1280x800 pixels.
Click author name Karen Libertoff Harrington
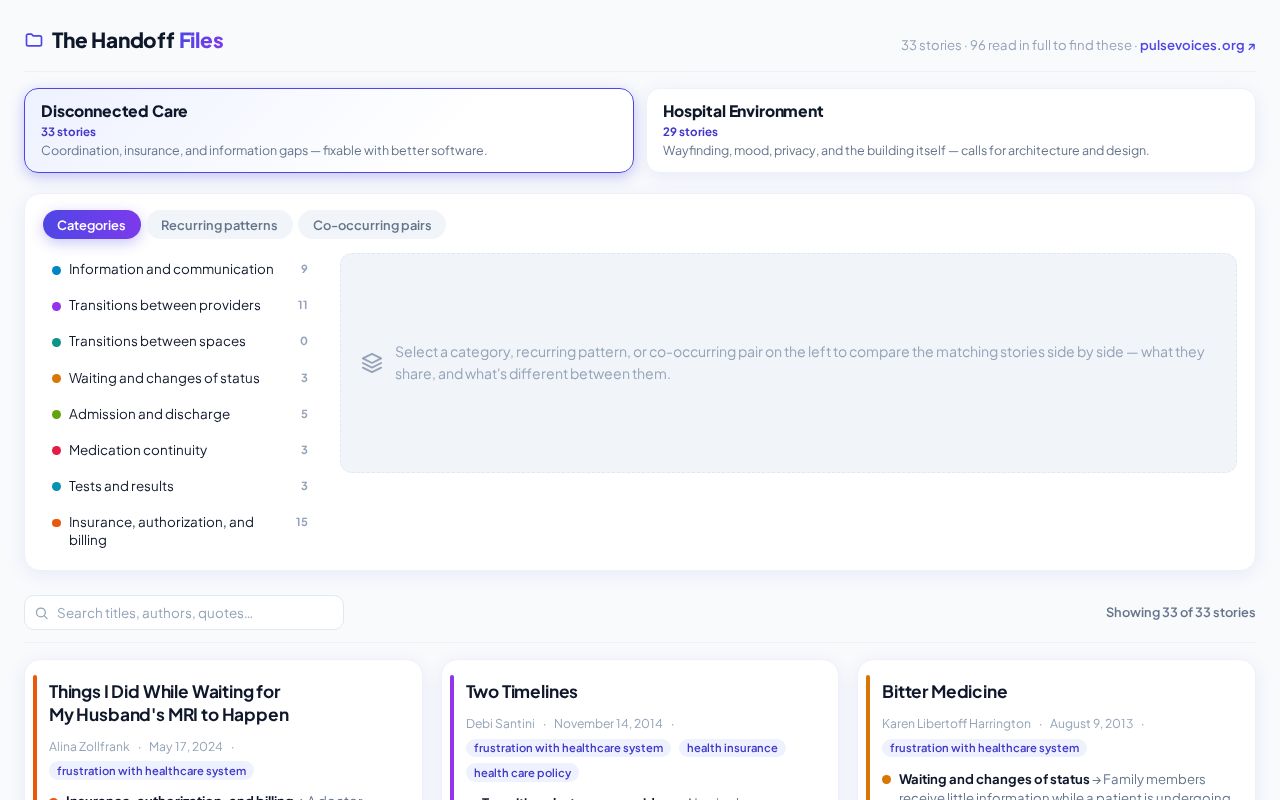pos(956,724)
